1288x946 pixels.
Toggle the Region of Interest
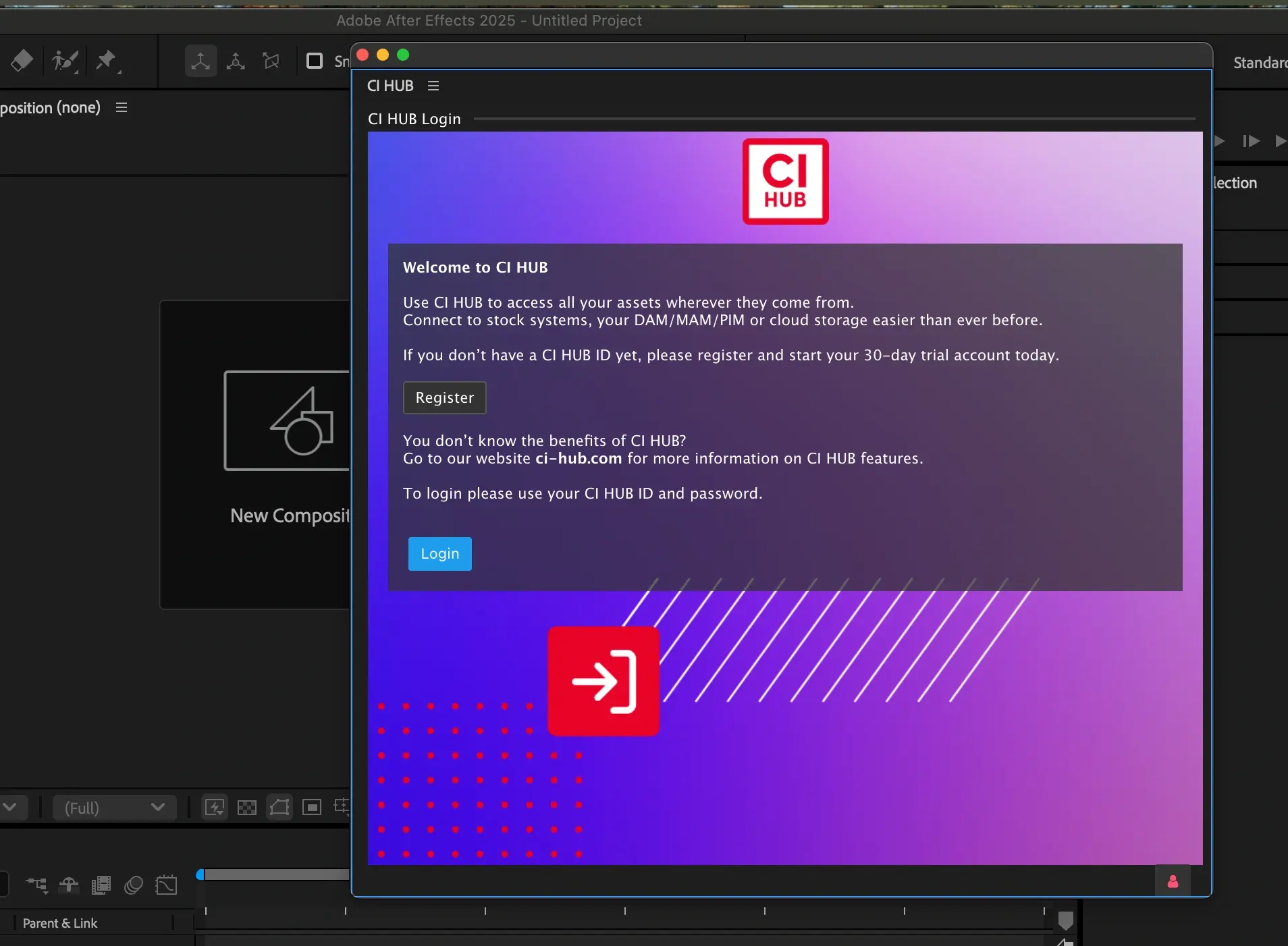(x=312, y=807)
